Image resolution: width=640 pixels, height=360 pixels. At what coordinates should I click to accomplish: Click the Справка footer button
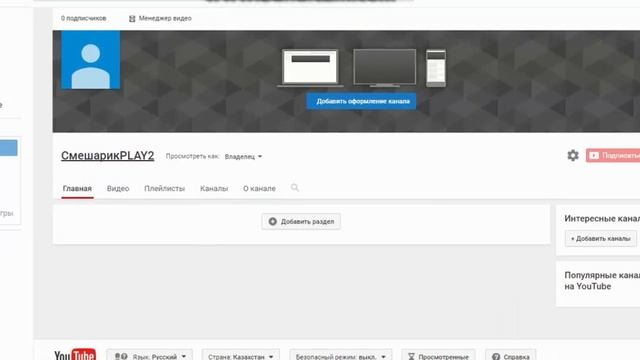pos(511,356)
